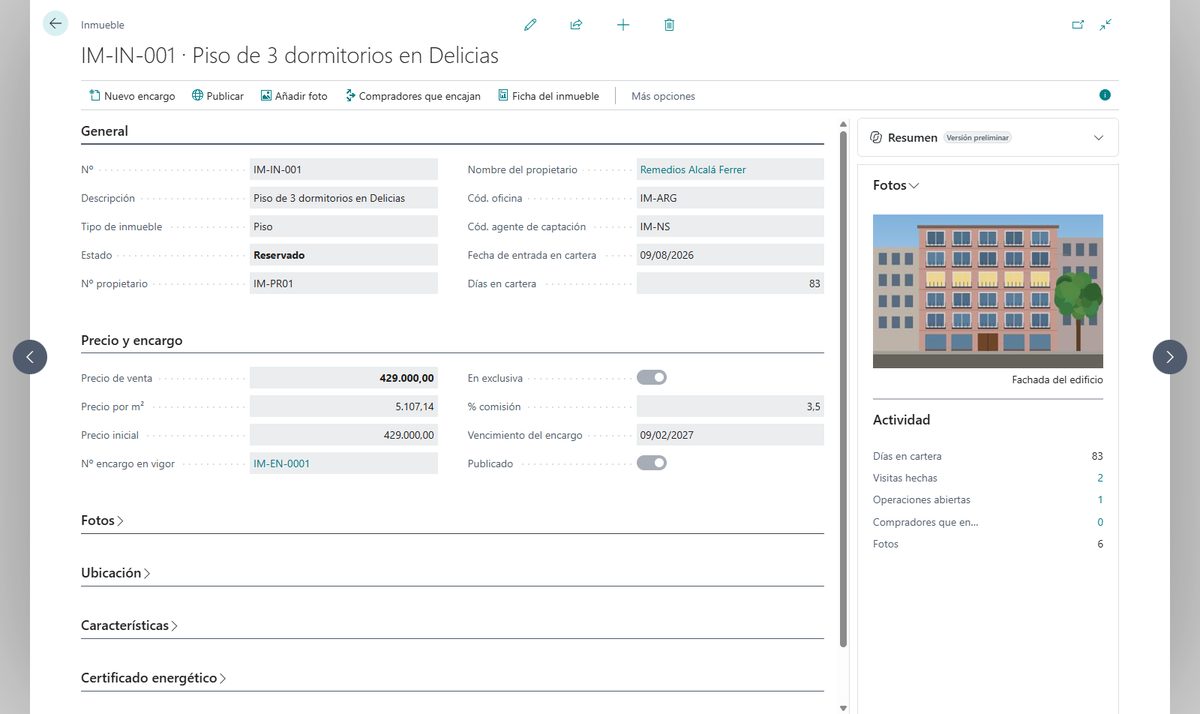The height and width of the screenshot is (714, 1200).
Task: Toggle the Publicado switch
Action: [x=652, y=463]
